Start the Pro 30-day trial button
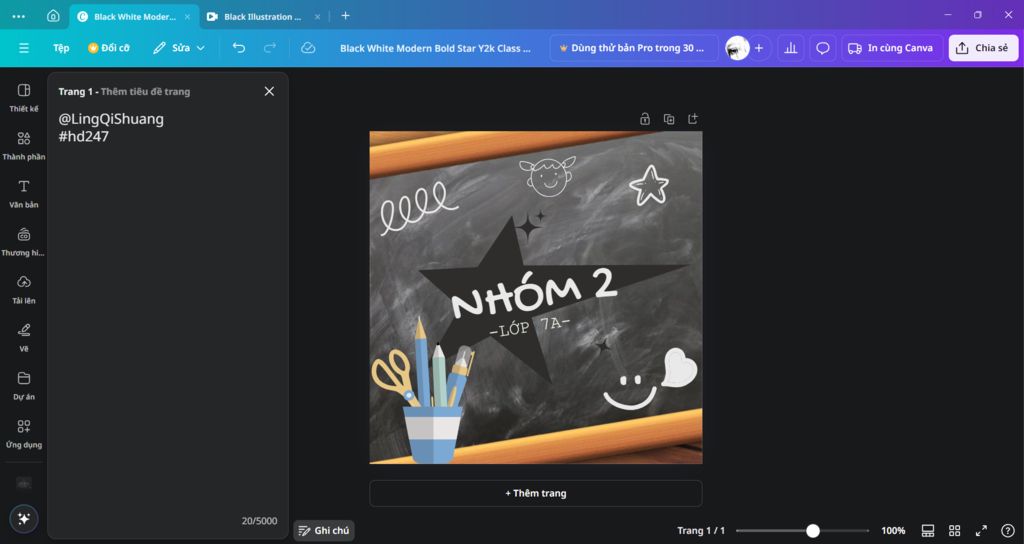Image resolution: width=1024 pixels, height=544 pixels. 633,48
